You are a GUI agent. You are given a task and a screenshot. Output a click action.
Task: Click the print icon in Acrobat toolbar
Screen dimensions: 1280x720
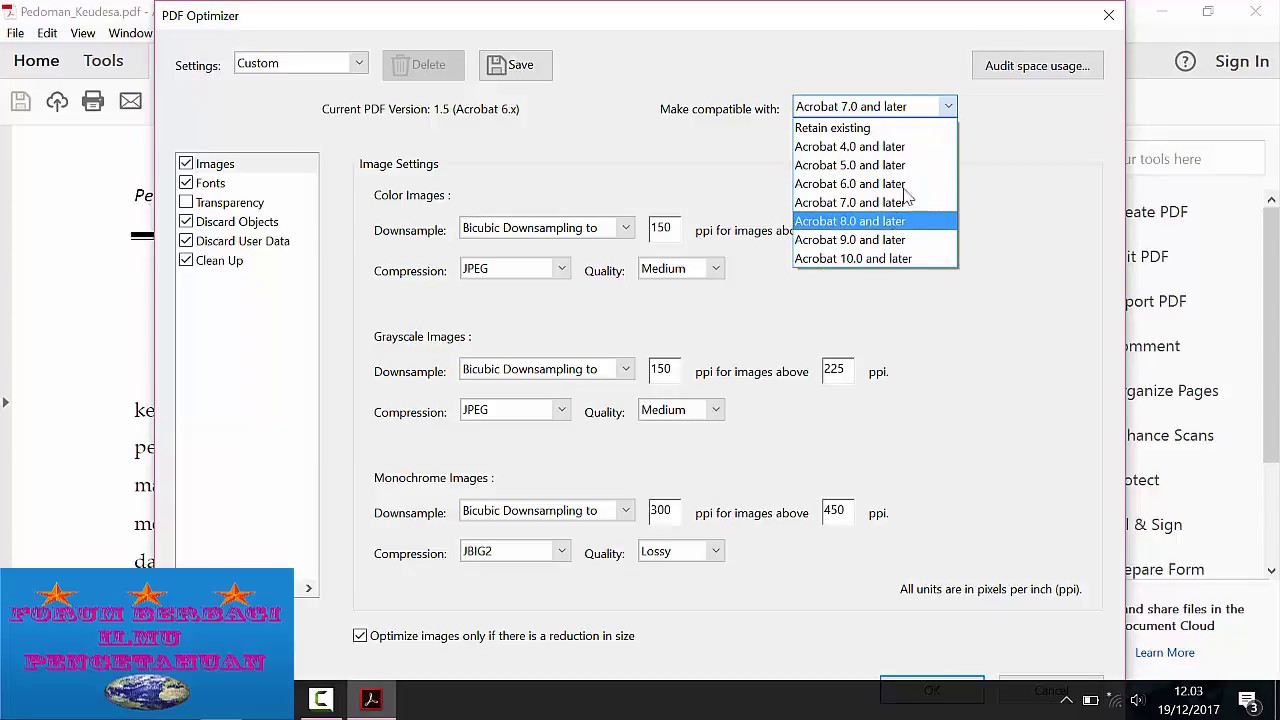93,101
